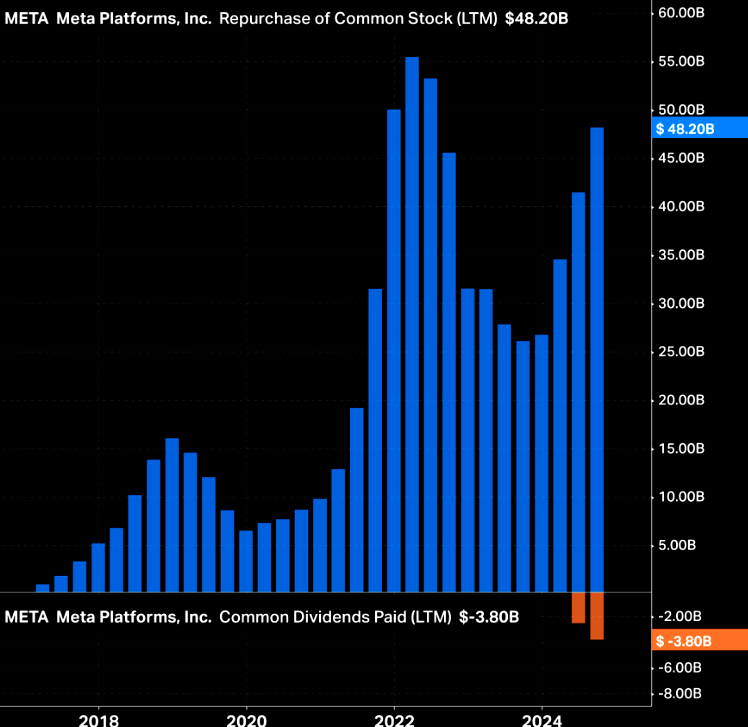Image resolution: width=748 pixels, height=727 pixels.
Task: Click the -6.00B y-axis label
Action: 680,667
